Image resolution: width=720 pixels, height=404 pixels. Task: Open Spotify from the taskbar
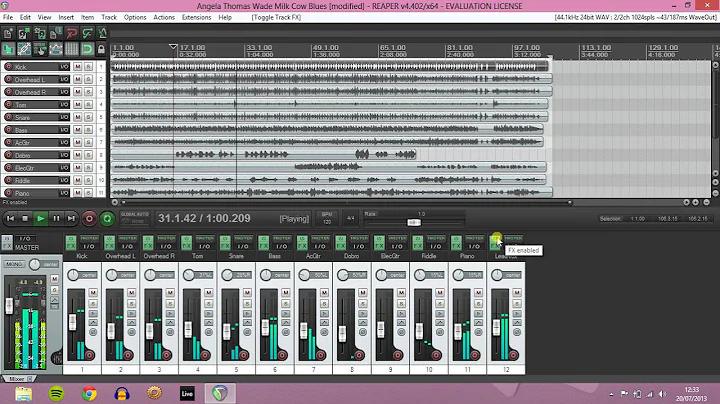click(56, 393)
